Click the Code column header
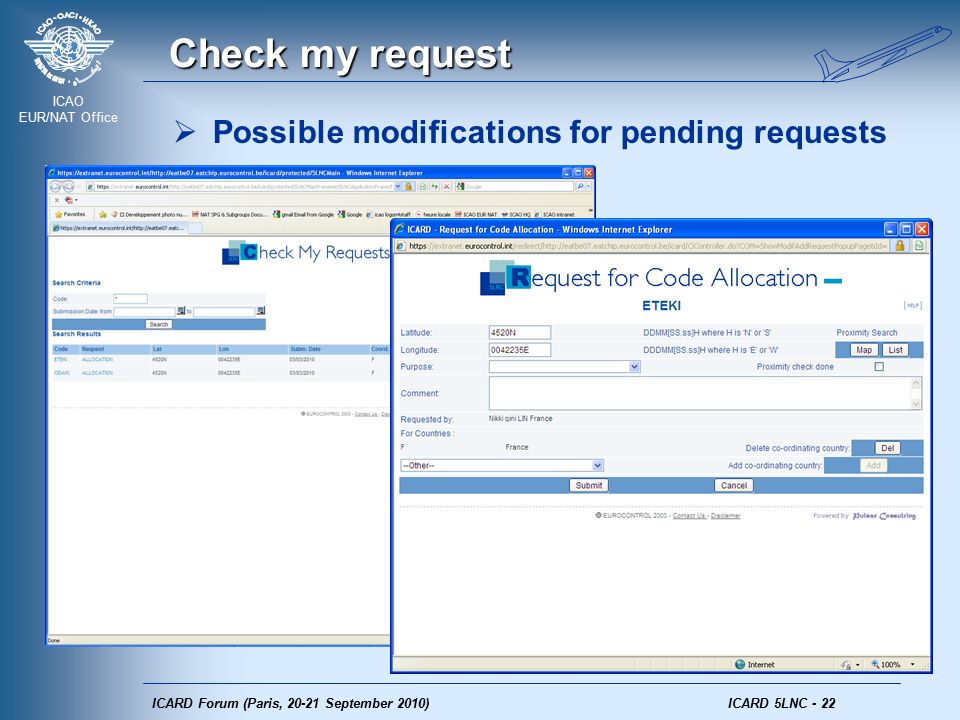Viewport: 960px width, 720px height. (61, 349)
